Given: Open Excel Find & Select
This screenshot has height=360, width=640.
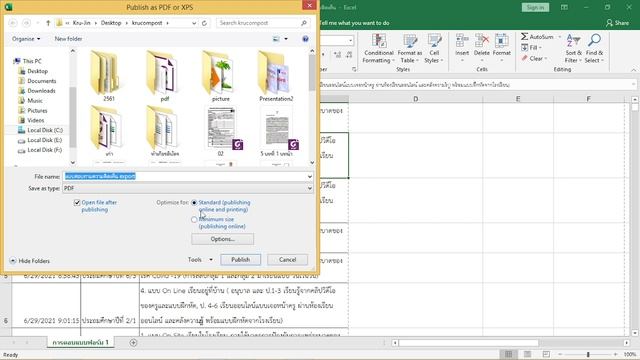Looking at the screenshot, I should coord(594,49).
